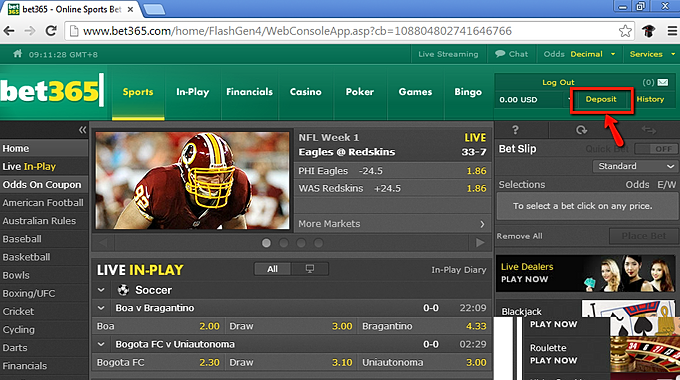
Task: Click the graduation cap extension icon
Action: pos(648,31)
